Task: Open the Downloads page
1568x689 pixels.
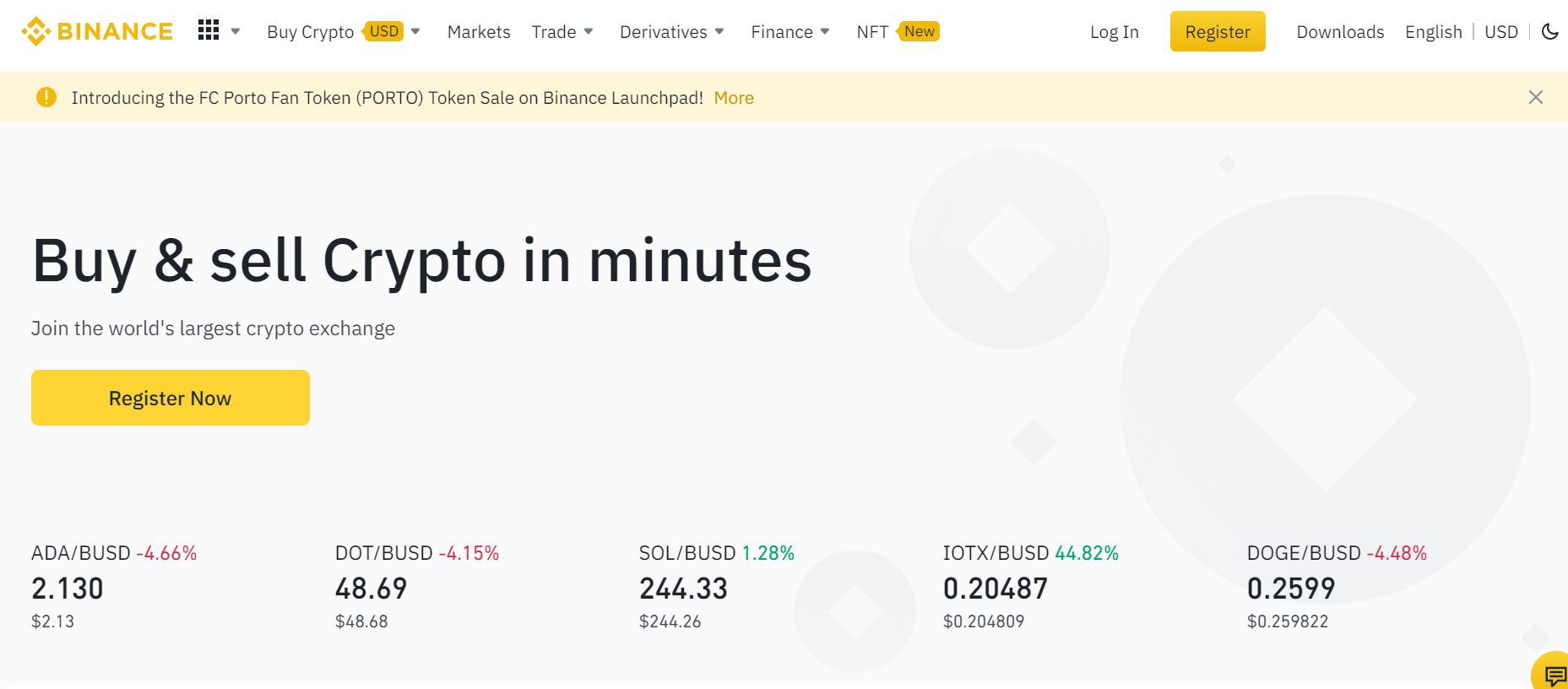Action: (x=1340, y=32)
